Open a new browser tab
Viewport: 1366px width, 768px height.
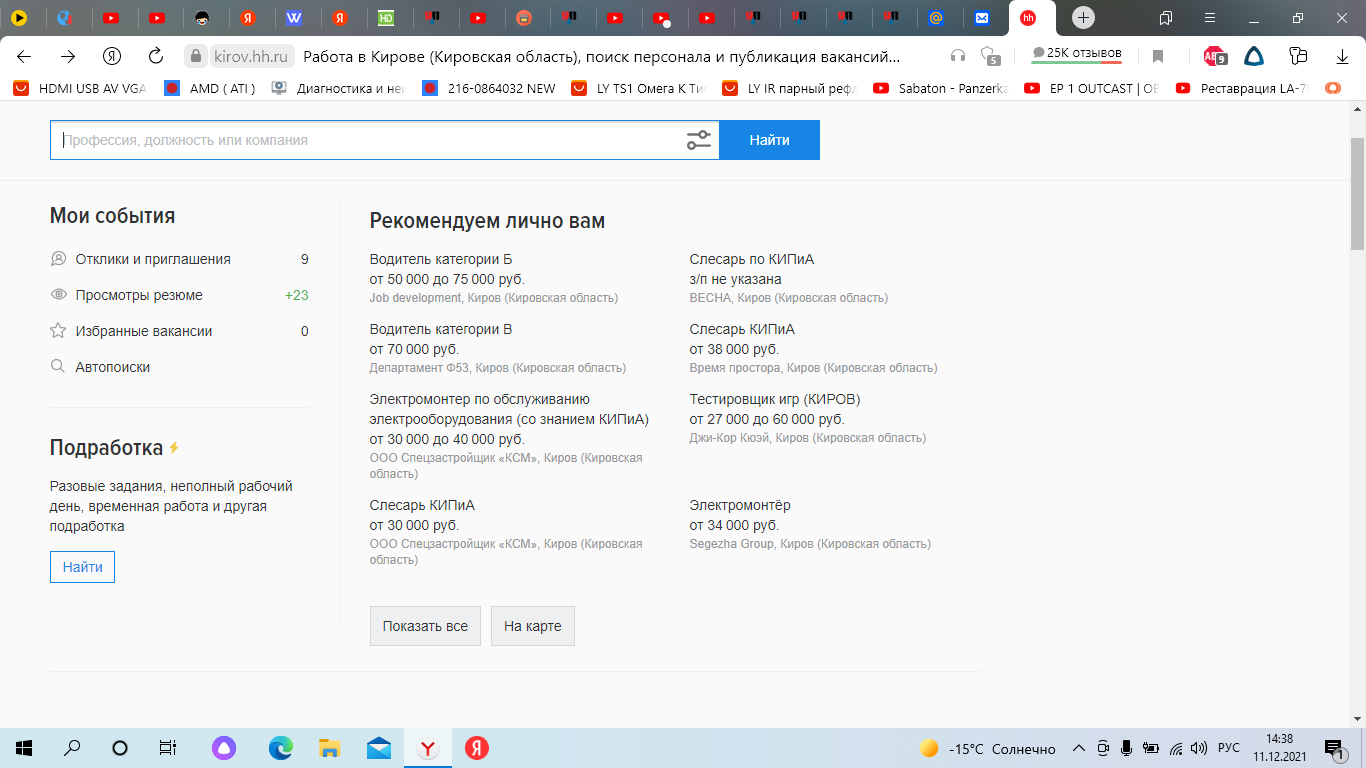click(1083, 18)
